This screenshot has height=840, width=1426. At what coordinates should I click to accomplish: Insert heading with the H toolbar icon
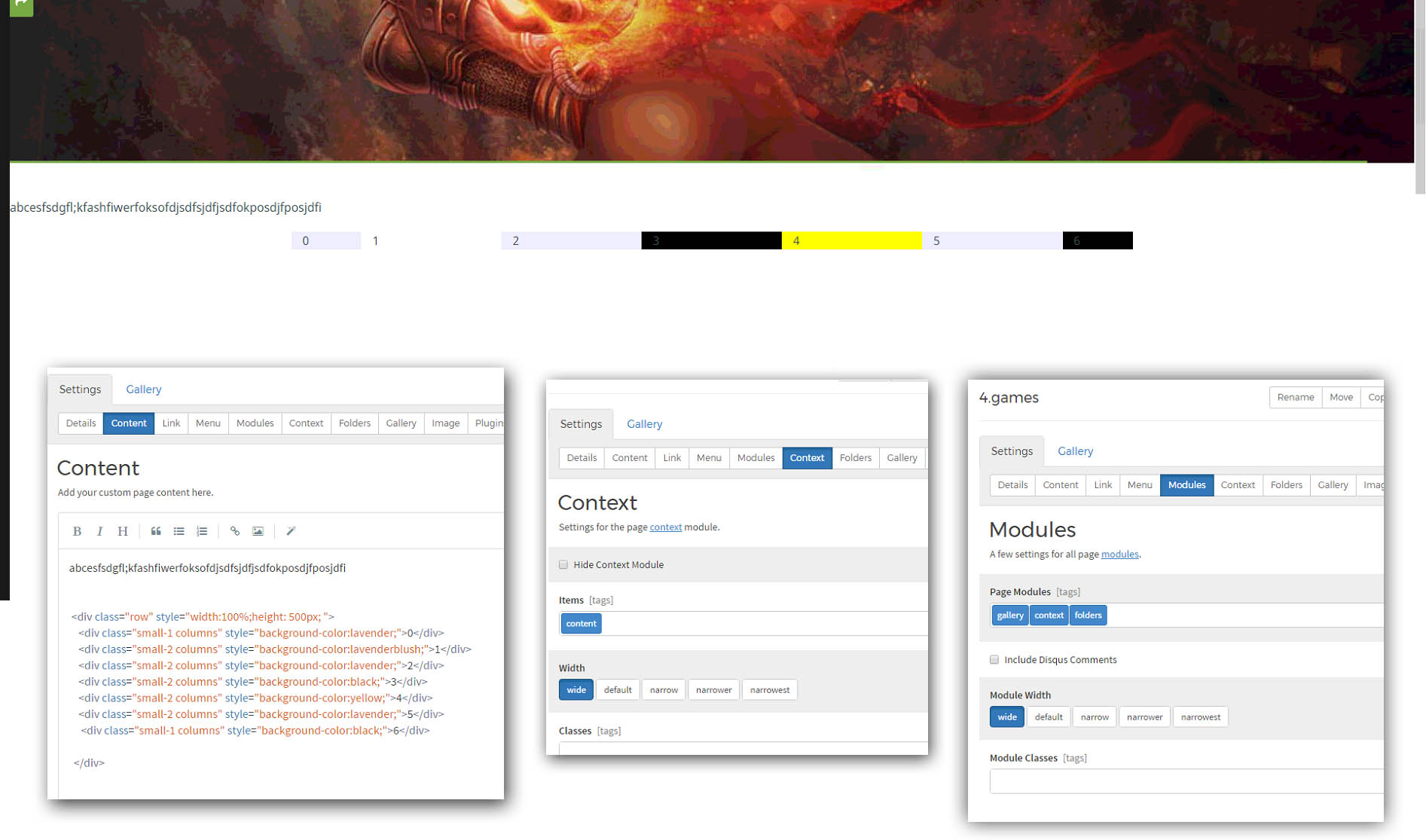click(x=123, y=531)
